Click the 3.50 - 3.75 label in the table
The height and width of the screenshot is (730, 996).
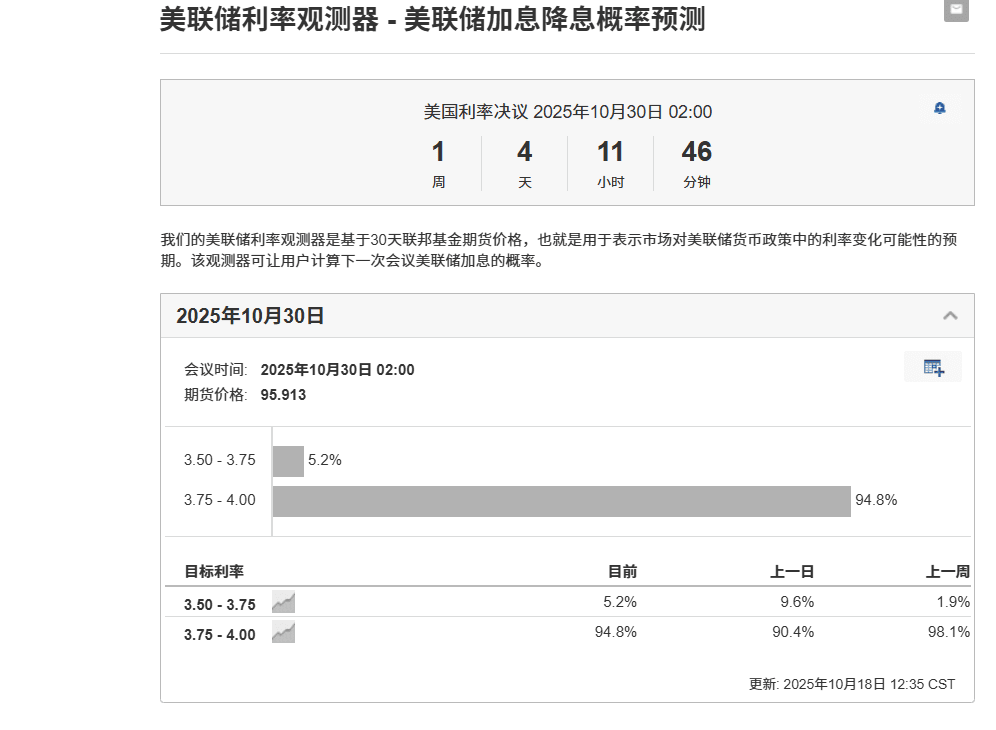click(x=220, y=604)
